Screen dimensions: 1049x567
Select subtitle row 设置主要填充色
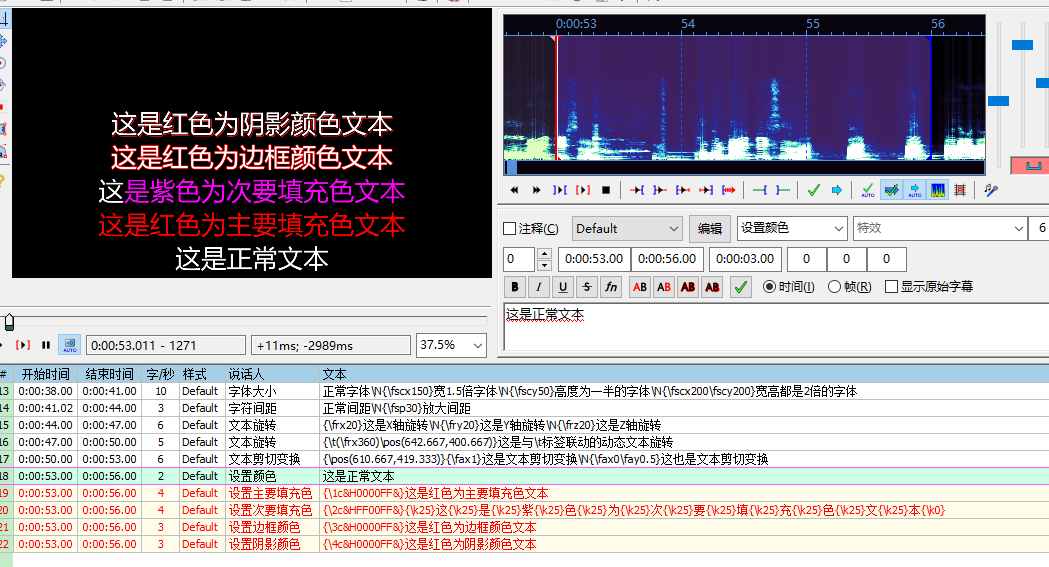(524, 493)
